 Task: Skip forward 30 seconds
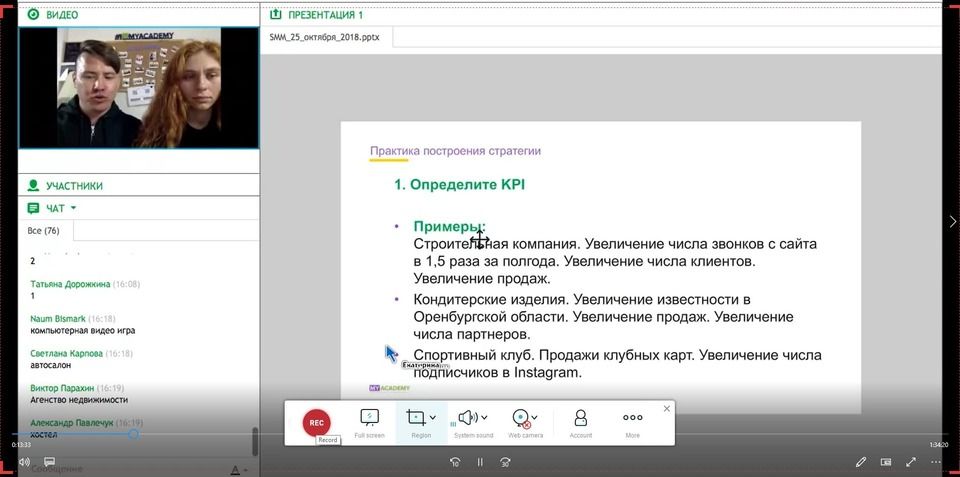[x=505, y=462]
